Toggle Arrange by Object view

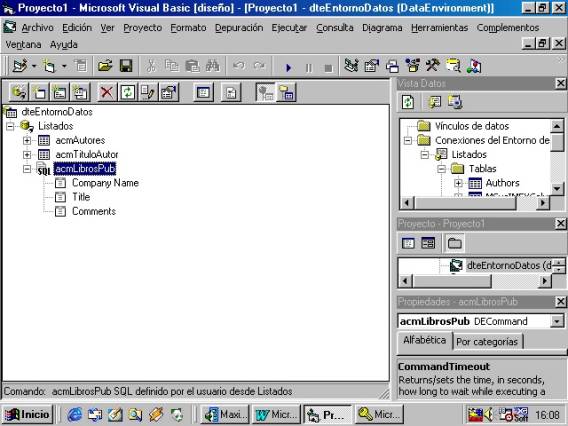pyautogui.click(x=287, y=92)
